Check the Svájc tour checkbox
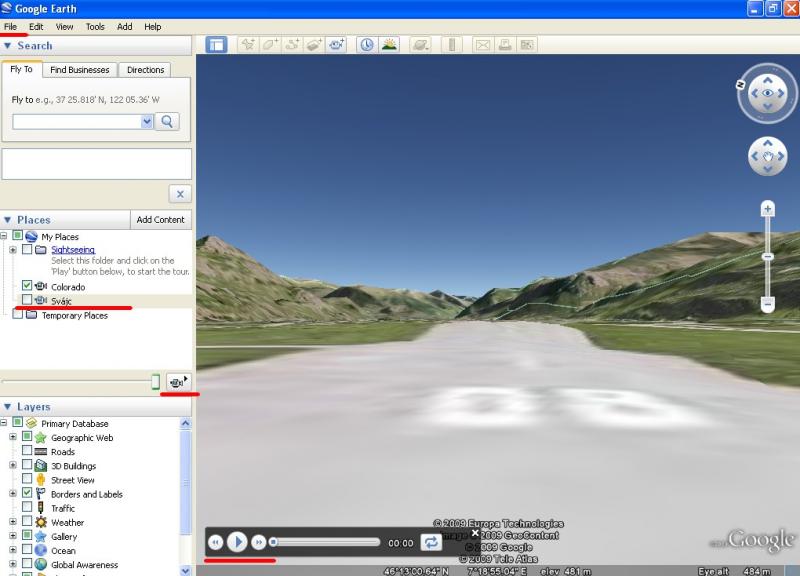The width and height of the screenshot is (800, 576). (27, 300)
